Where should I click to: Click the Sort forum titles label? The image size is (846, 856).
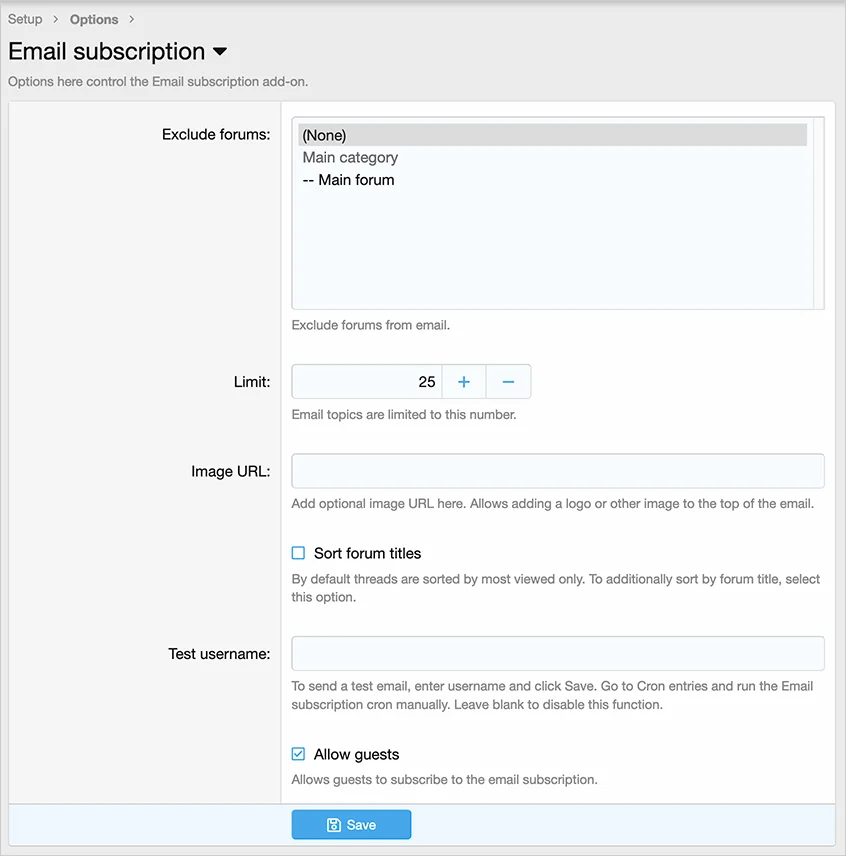[x=367, y=553]
